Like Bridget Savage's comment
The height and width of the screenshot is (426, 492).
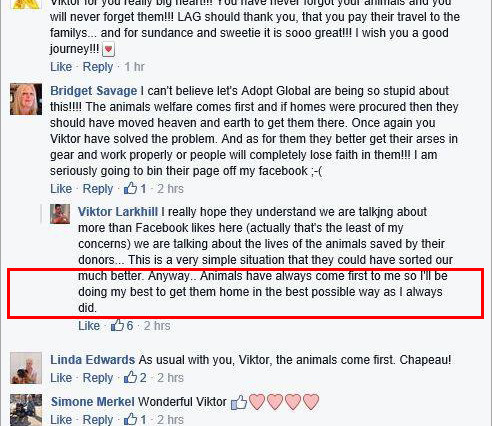point(61,189)
